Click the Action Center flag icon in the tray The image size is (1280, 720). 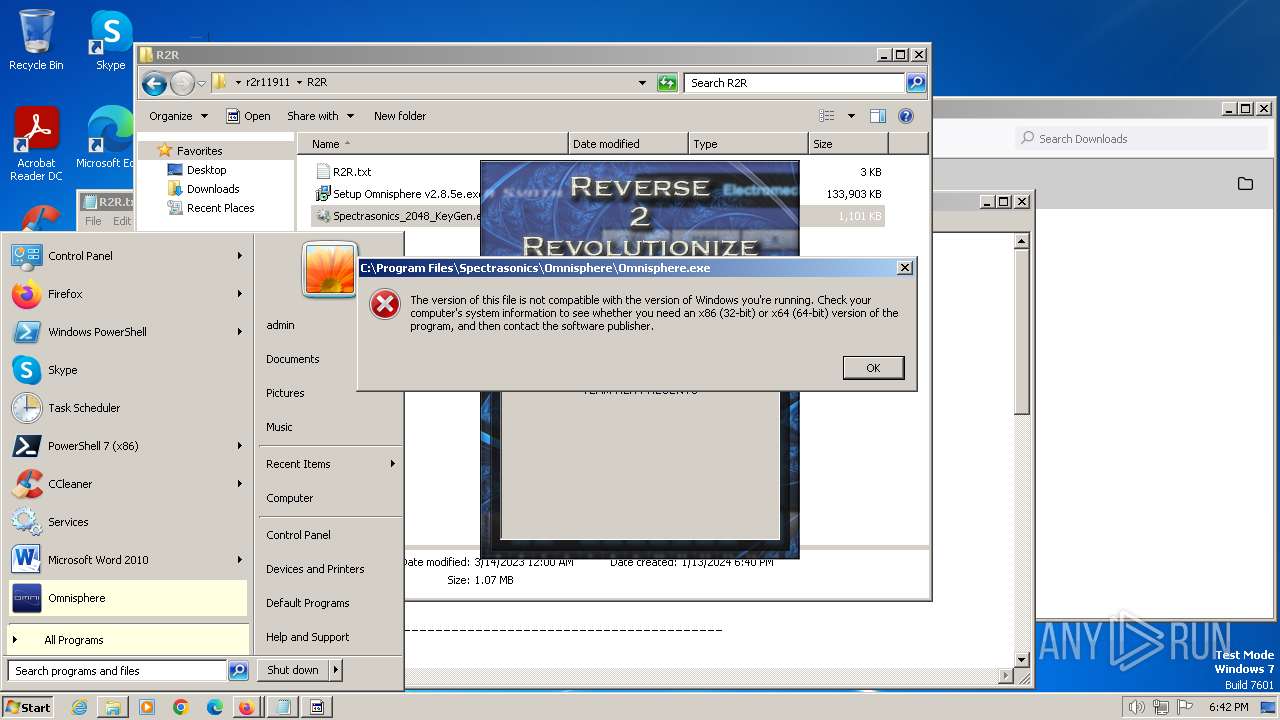pos(1186,707)
